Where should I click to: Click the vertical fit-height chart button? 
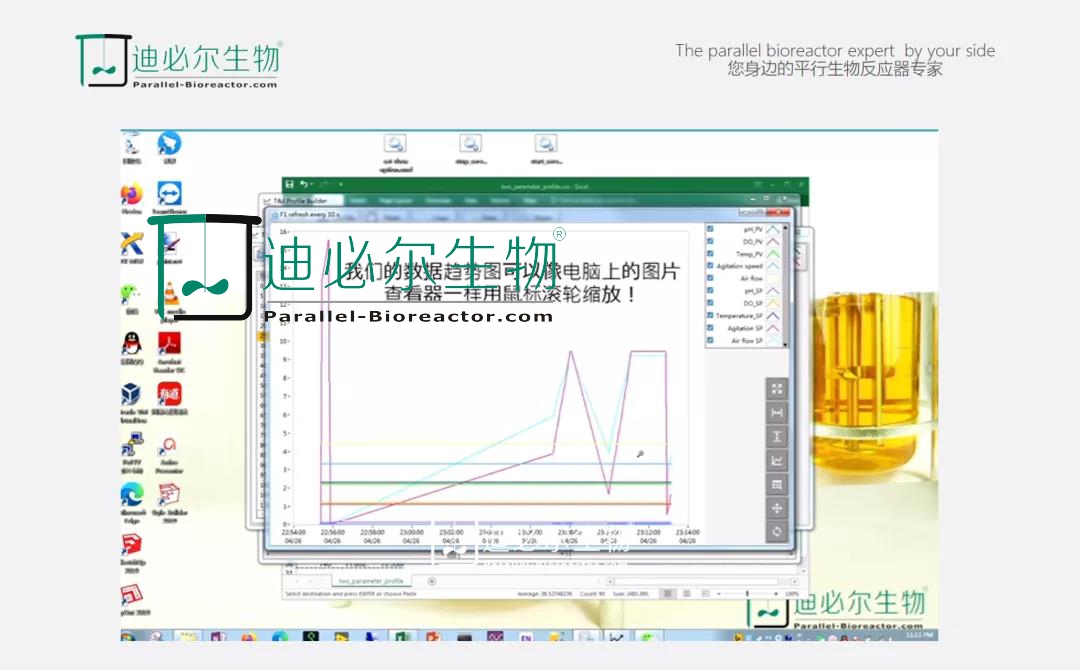777,437
